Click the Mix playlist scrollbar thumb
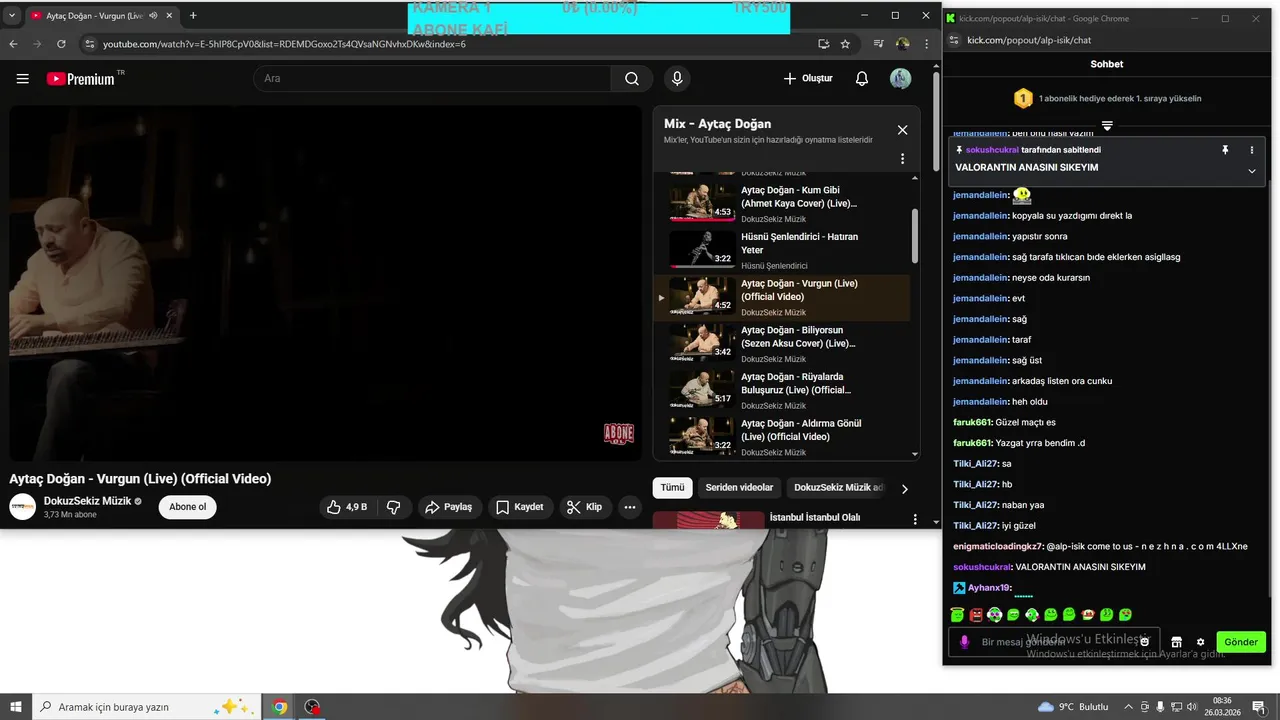The height and width of the screenshot is (720, 1280). (915, 236)
